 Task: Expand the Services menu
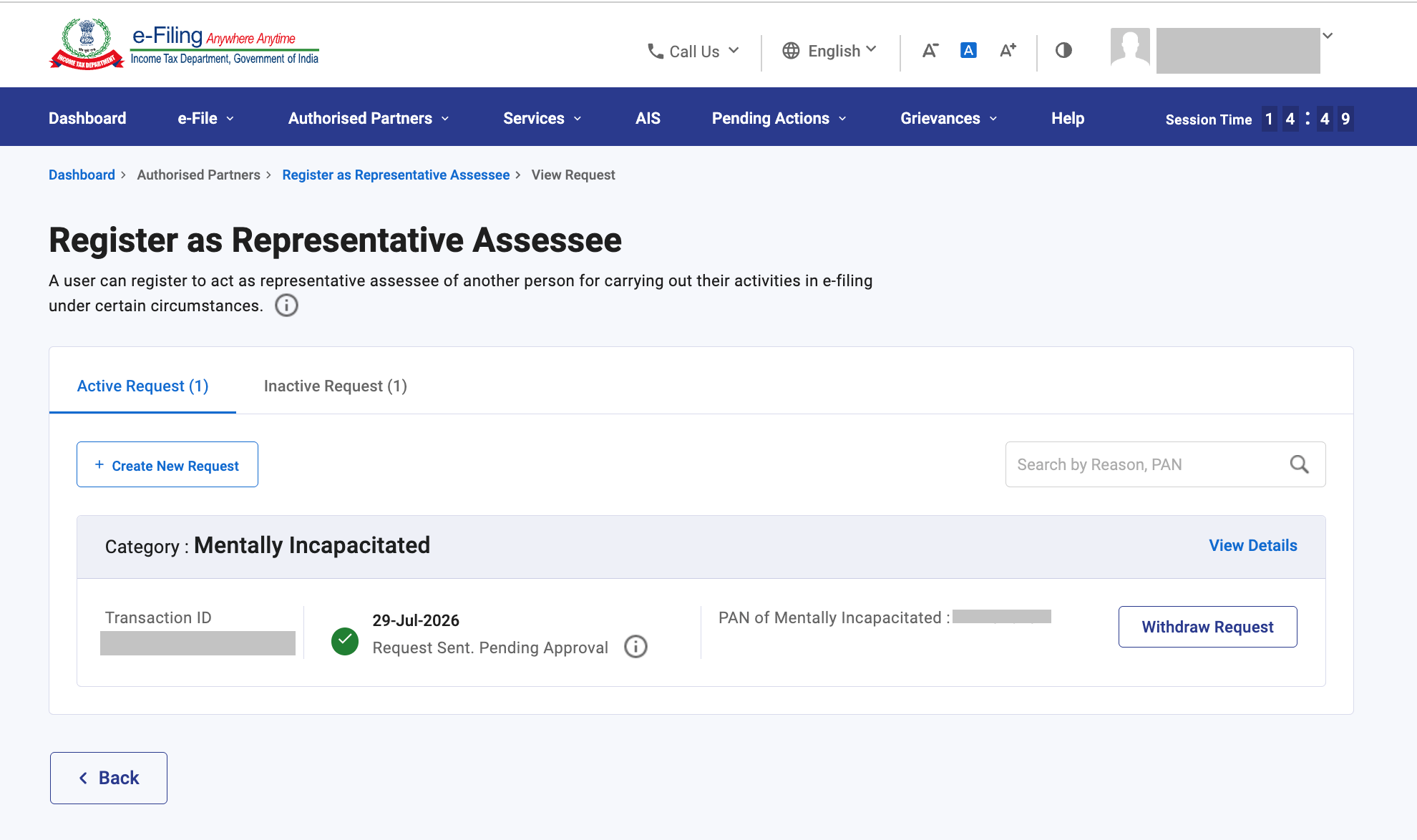click(x=542, y=118)
